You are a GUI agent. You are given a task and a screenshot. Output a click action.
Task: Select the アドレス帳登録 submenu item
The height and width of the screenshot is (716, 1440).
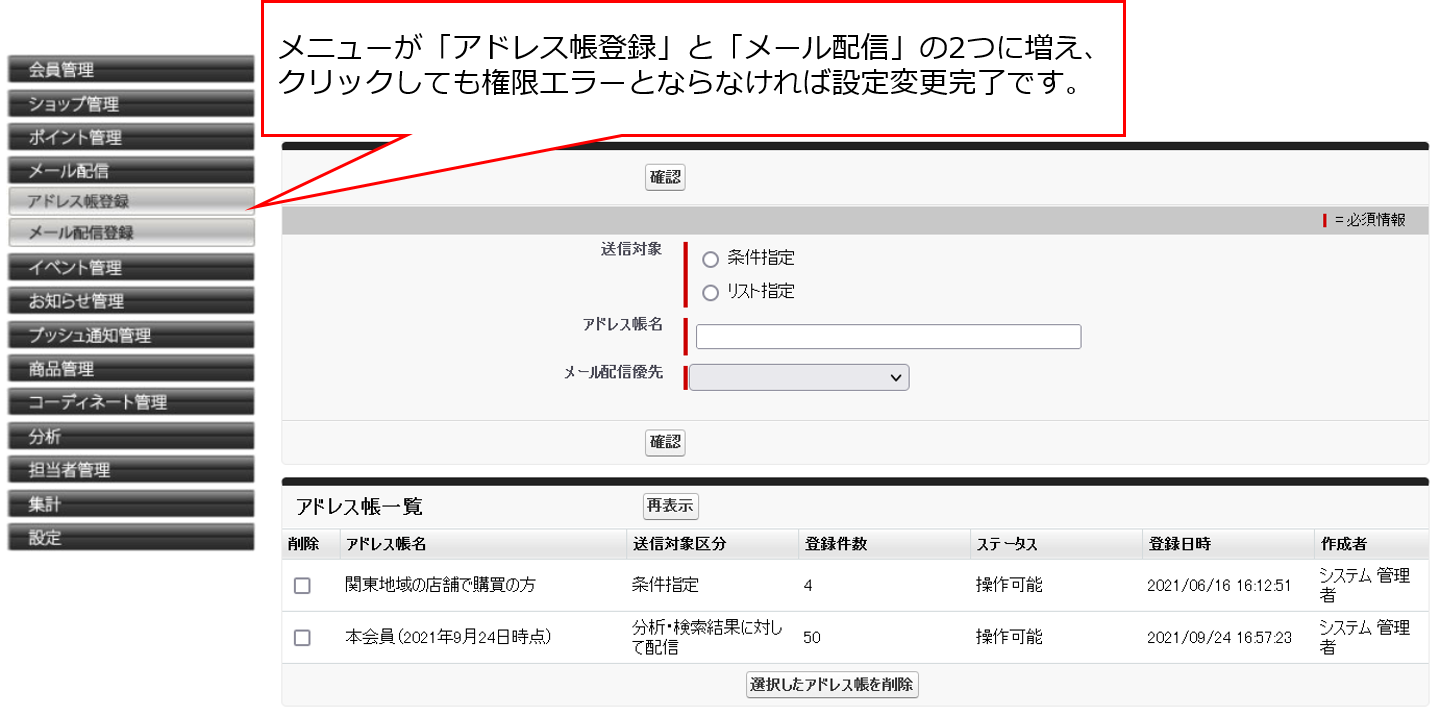130,201
